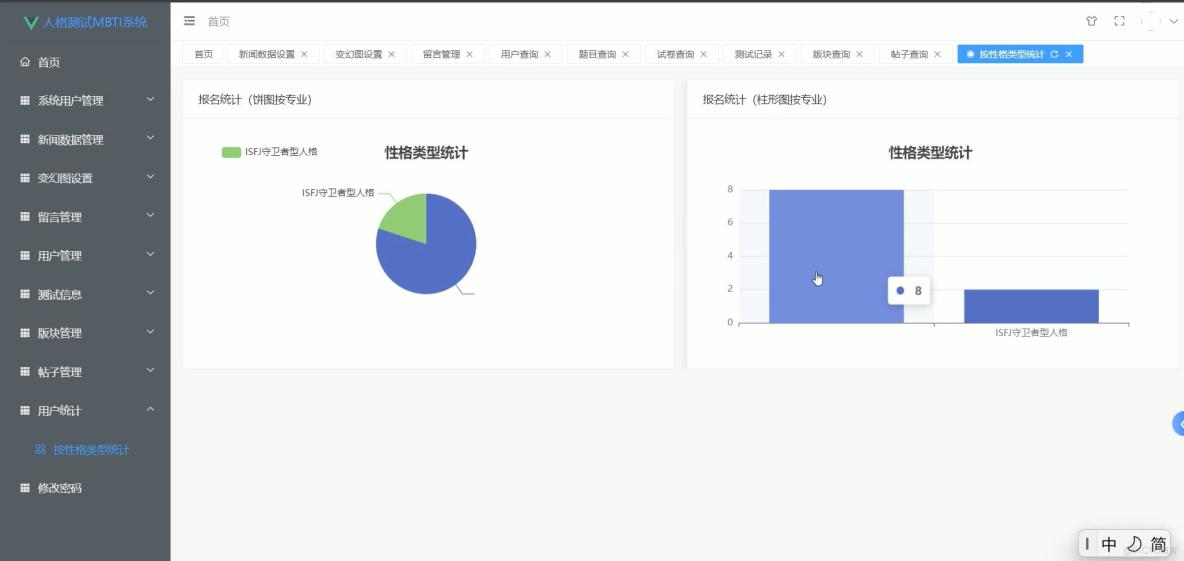Expand 版块管理 chevron
The height and width of the screenshot is (561, 1184).
(x=150, y=331)
